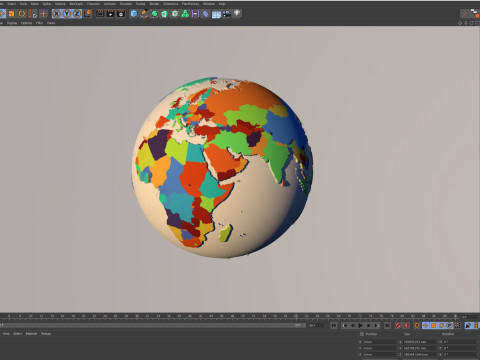This screenshot has width=480, height=360.
Task: Open the Tools menu
Action: pos(23,4)
